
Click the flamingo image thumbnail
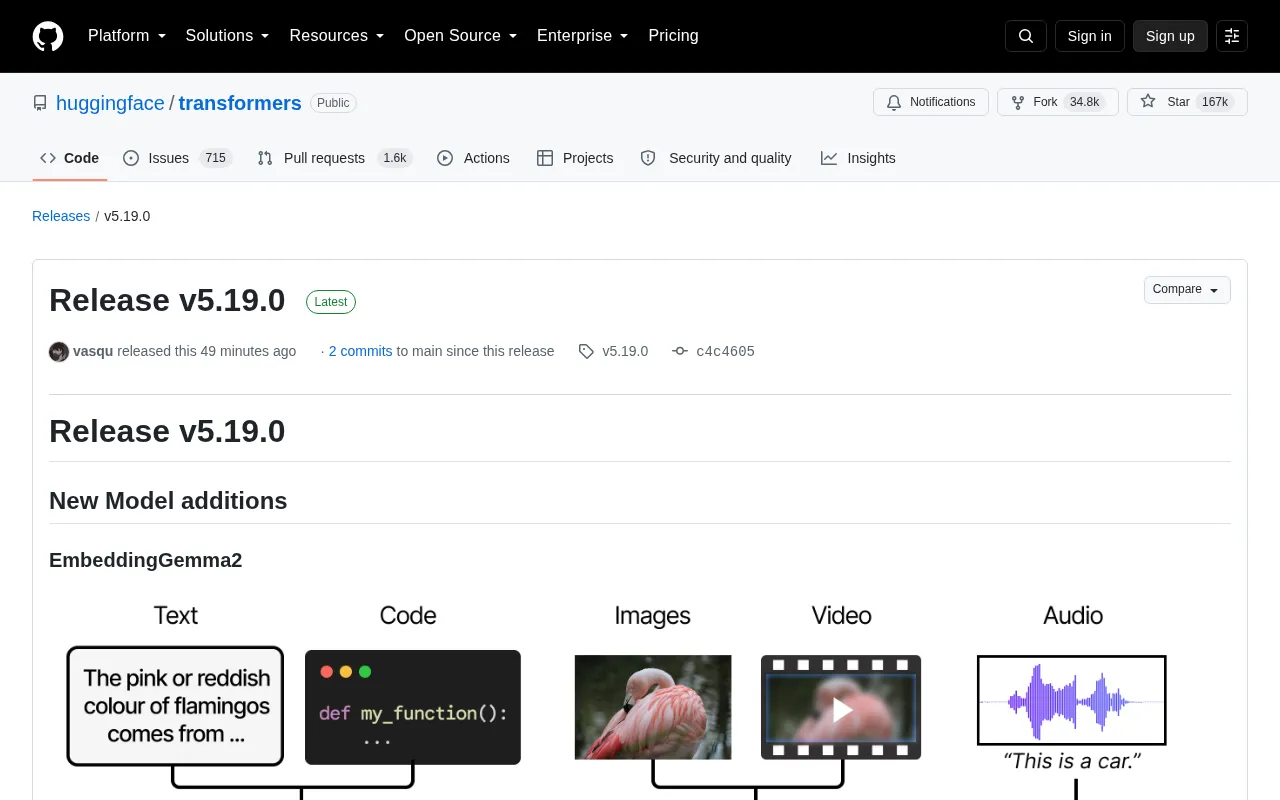pyautogui.click(x=653, y=707)
